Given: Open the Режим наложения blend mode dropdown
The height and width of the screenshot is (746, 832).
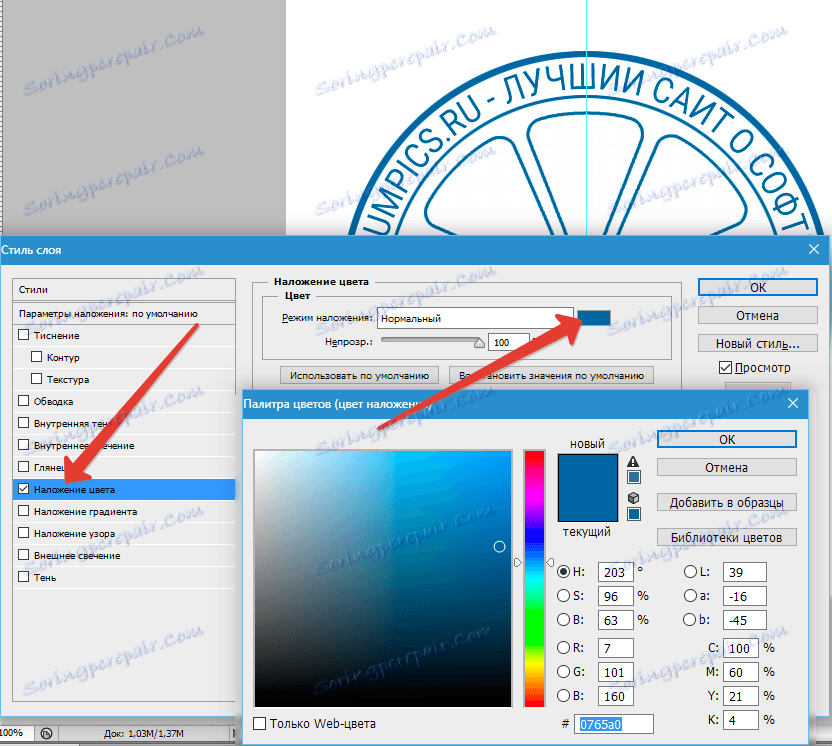Looking at the screenshot, I should pos(475,318).
